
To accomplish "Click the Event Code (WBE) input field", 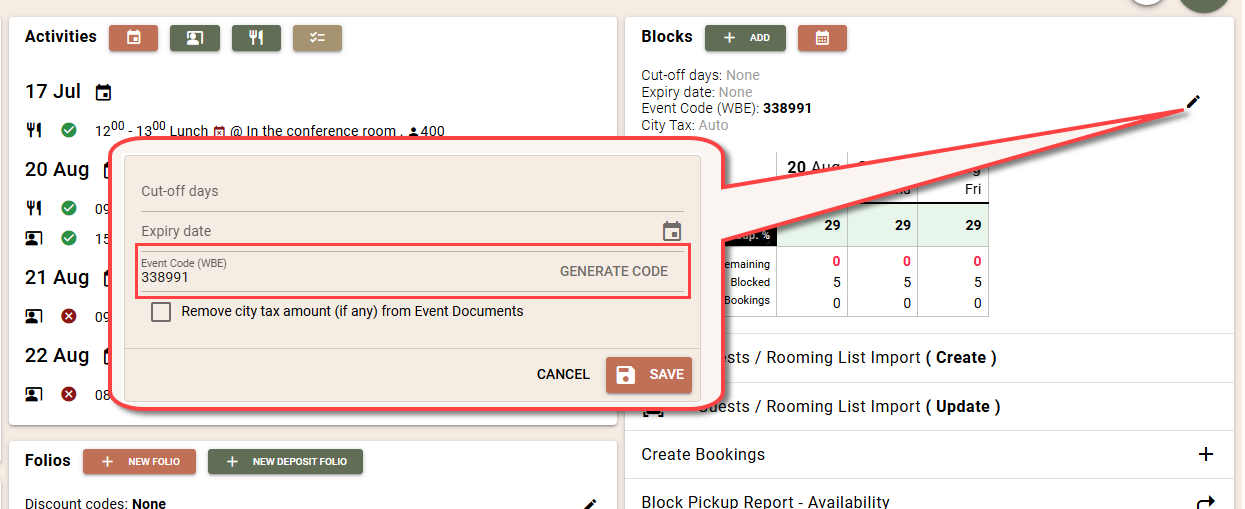I will click(344, 277).
